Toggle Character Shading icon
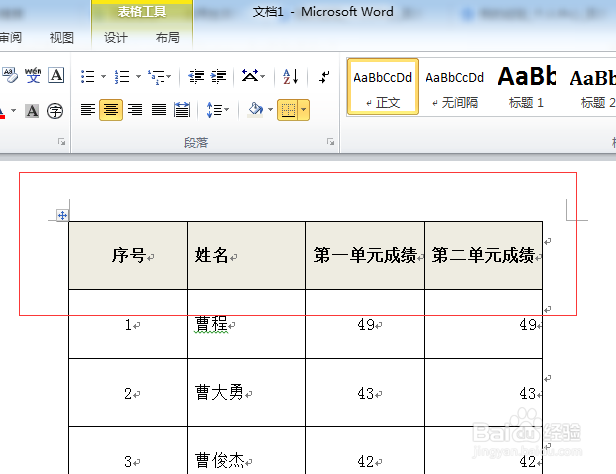The height and width of the screenshot is (474, 616). click(32, 111)
